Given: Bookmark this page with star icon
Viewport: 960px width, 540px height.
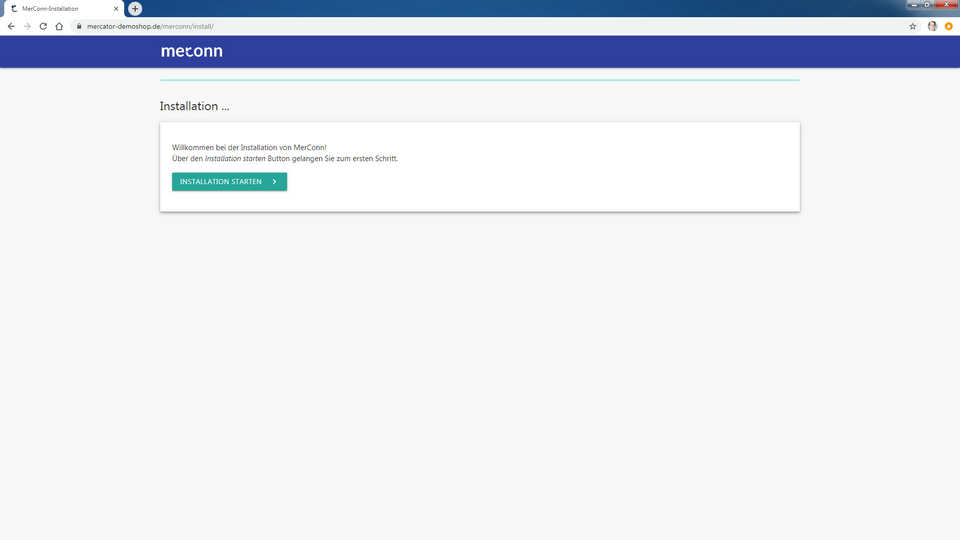Looking at the screenshot, I should (912, 26).
